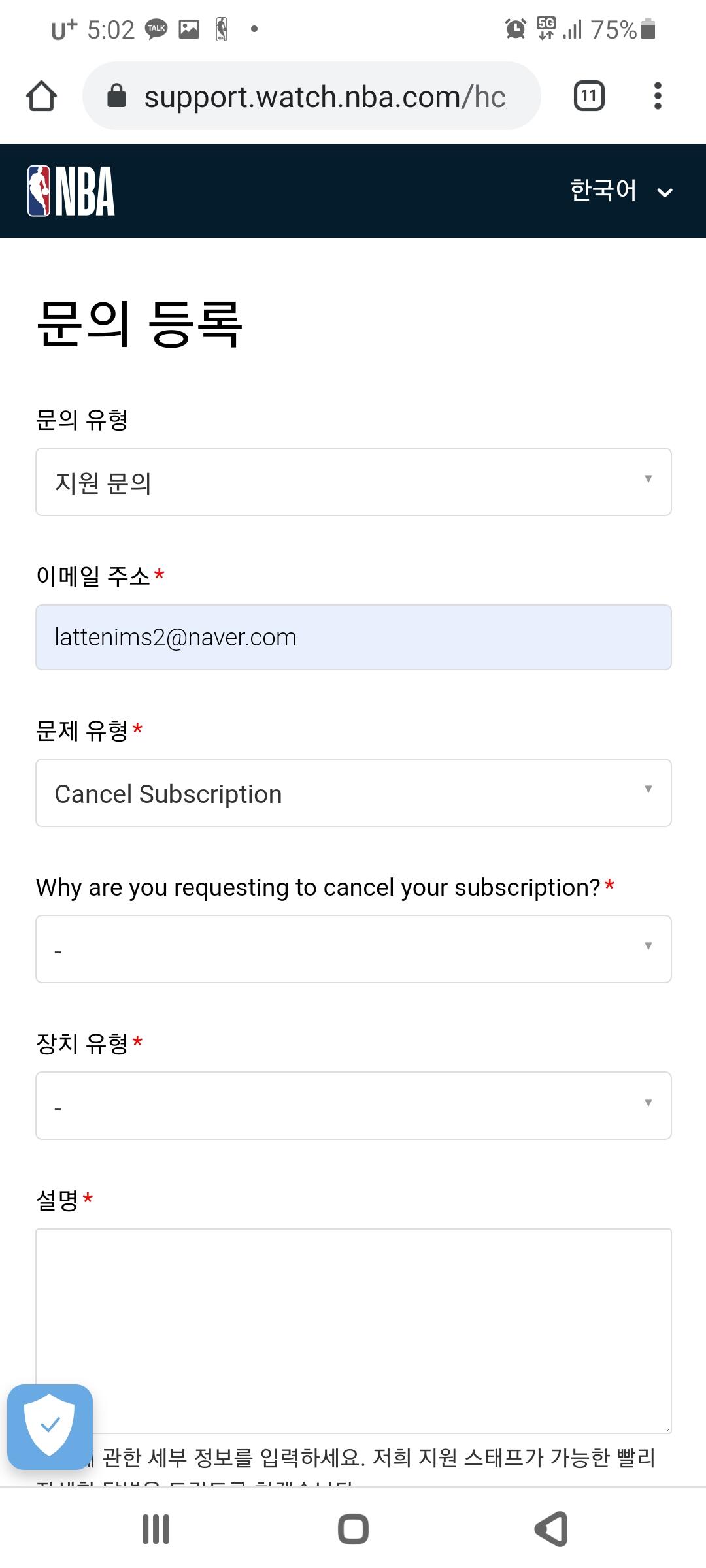Open the 장치 유형 device type dropdown
This screenshot has width=706, height=1568.
[x=353, y=1106]
